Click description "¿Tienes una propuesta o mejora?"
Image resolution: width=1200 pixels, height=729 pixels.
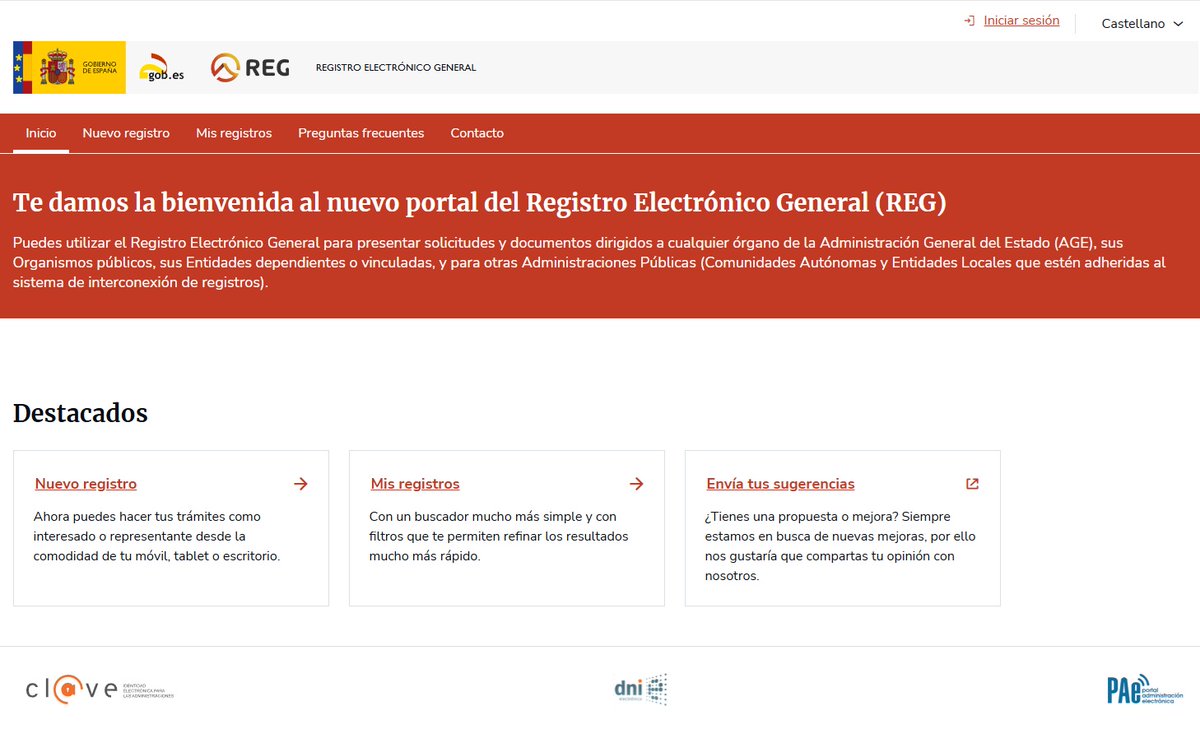click(x=841, y=546)
